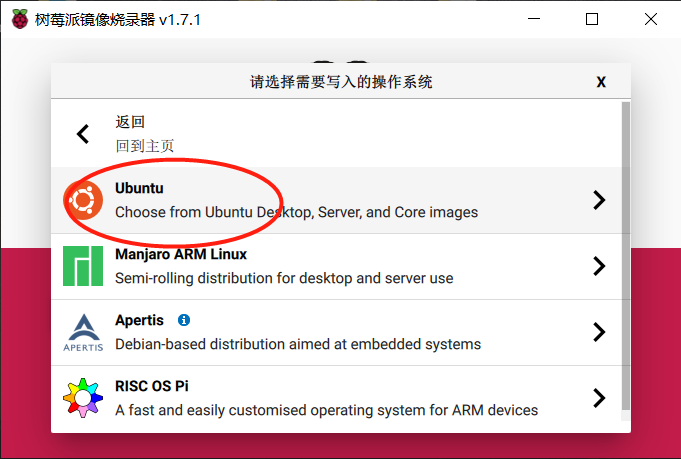Click the Manjaro ARM Linux logo
The height and width of the screenshot is (459, 681).
pos(83,266)
